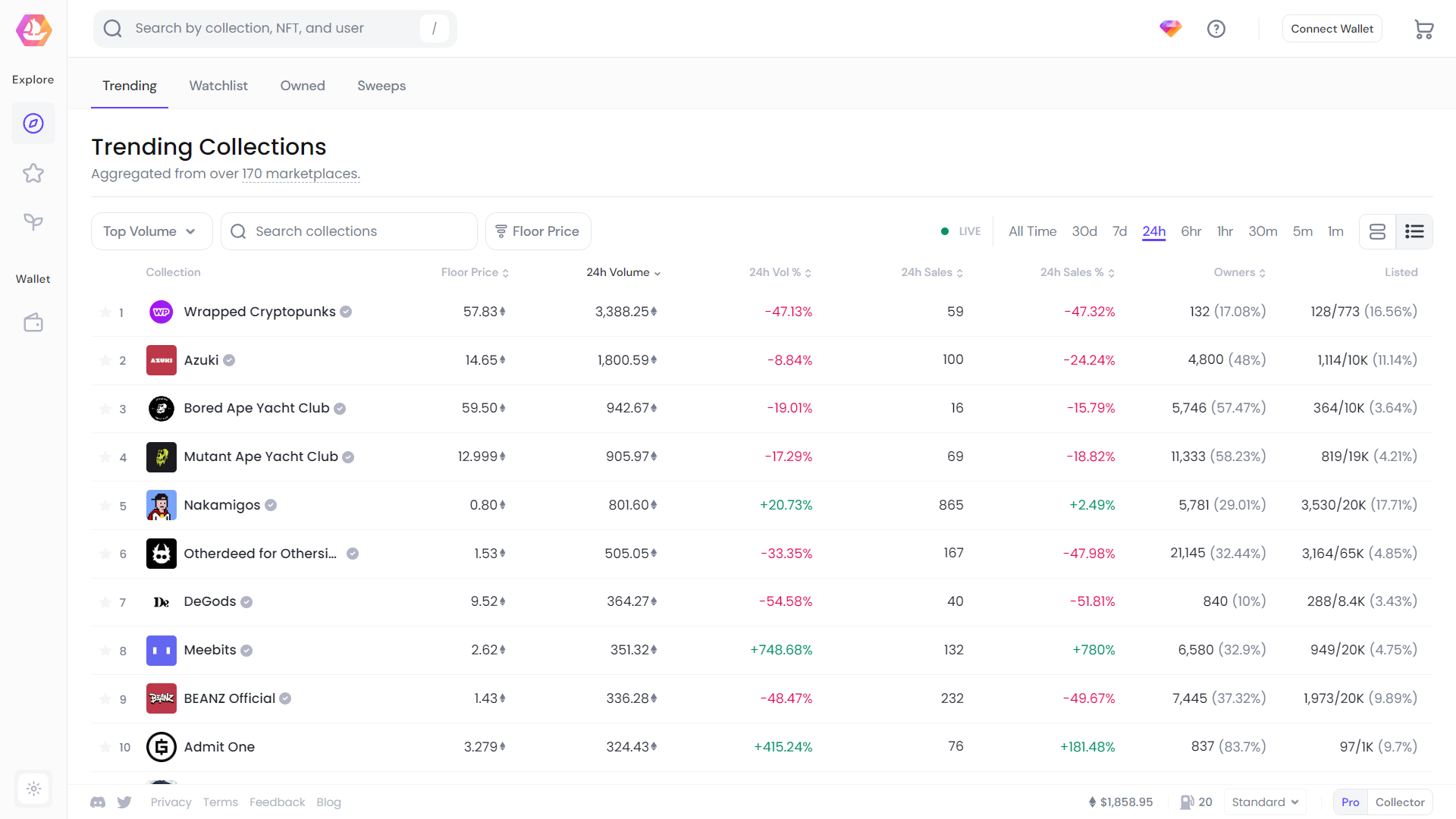
Task: Click the BEANZ Official red logo
Action: (x=161, y=698)
